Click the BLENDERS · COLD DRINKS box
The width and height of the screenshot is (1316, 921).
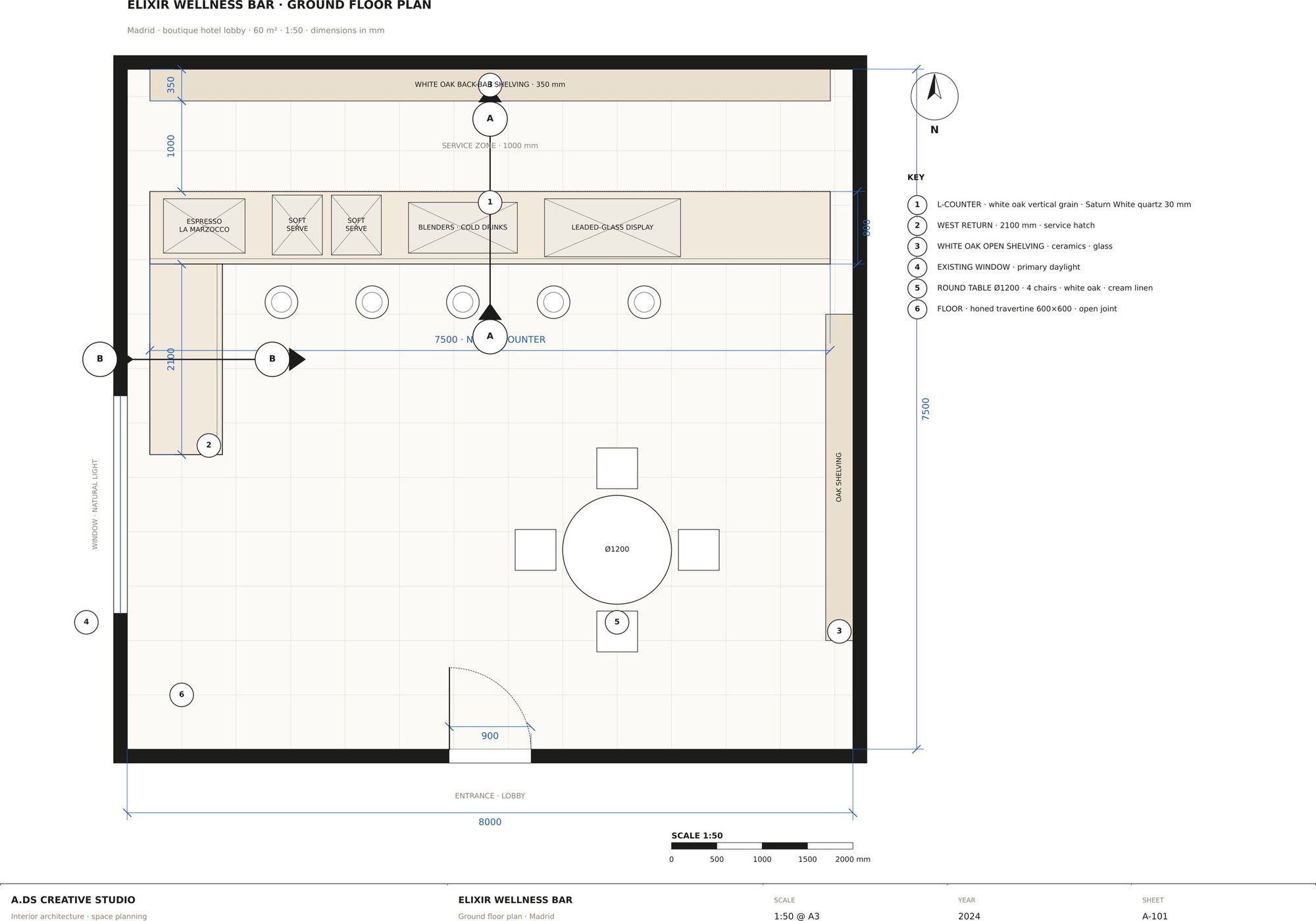[463, 228]
